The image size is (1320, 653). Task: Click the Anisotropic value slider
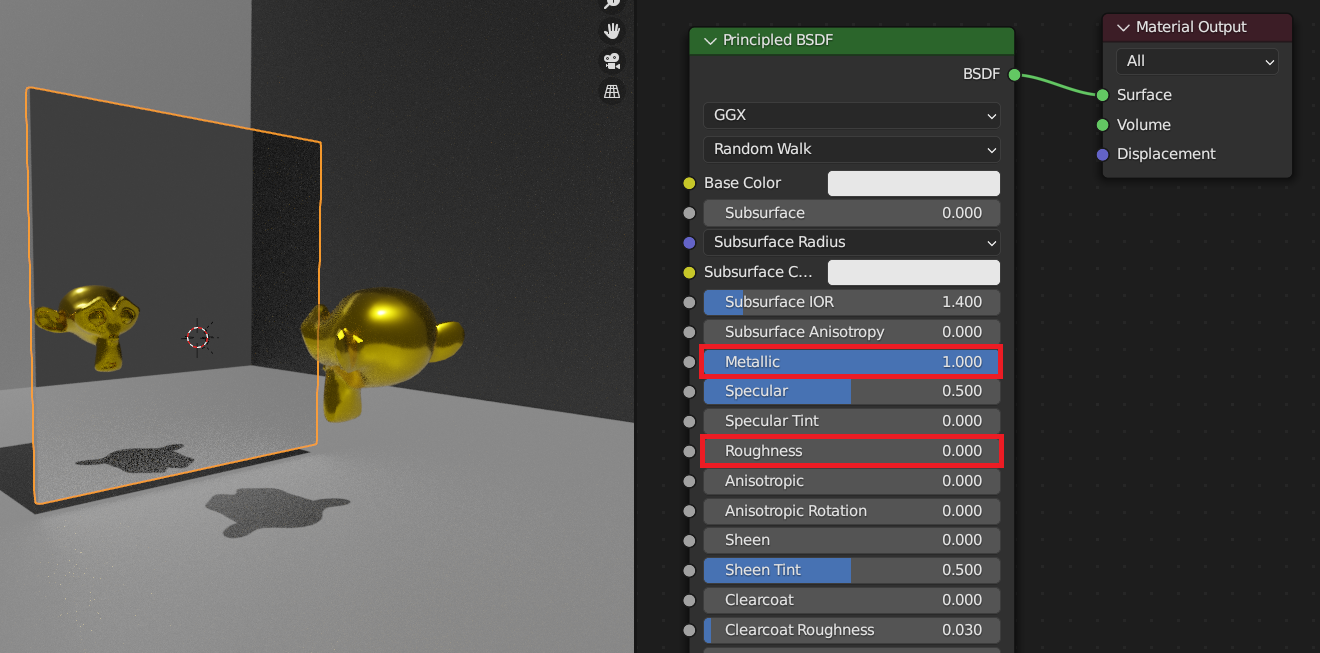tap(851, 481)
